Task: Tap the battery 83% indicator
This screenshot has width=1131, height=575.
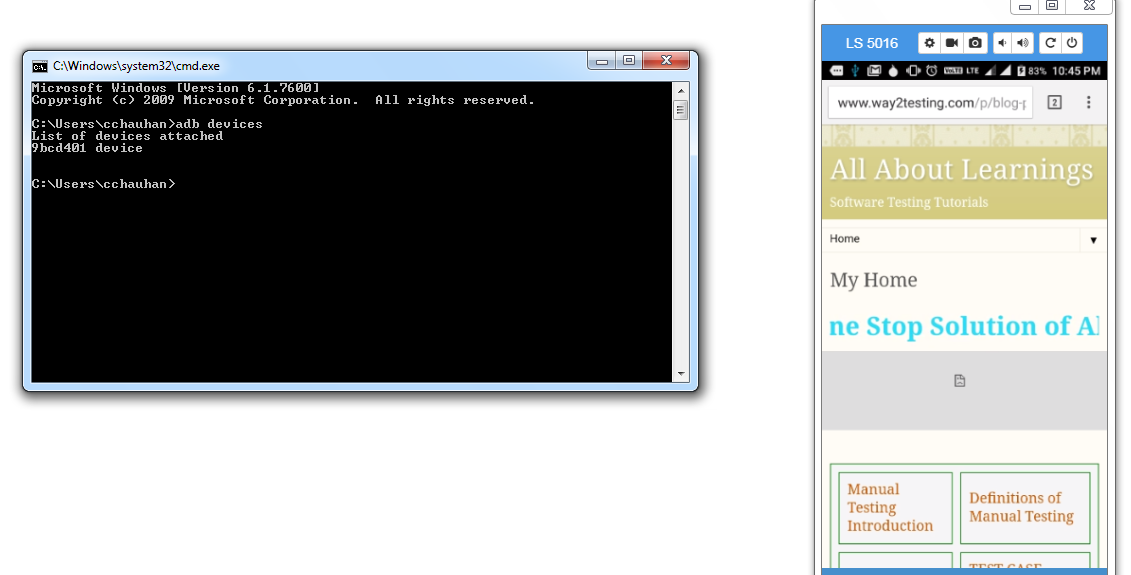Action: tap(1031, 71)
